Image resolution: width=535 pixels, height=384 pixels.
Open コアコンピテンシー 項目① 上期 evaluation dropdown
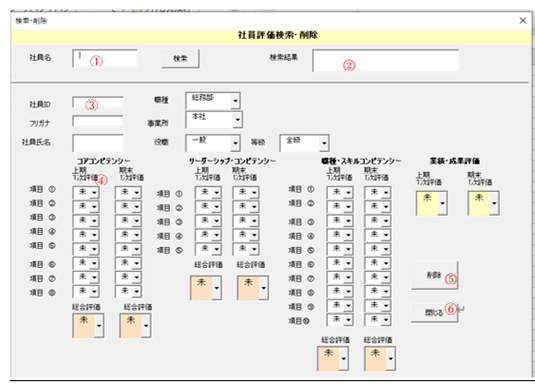(86, 193)
